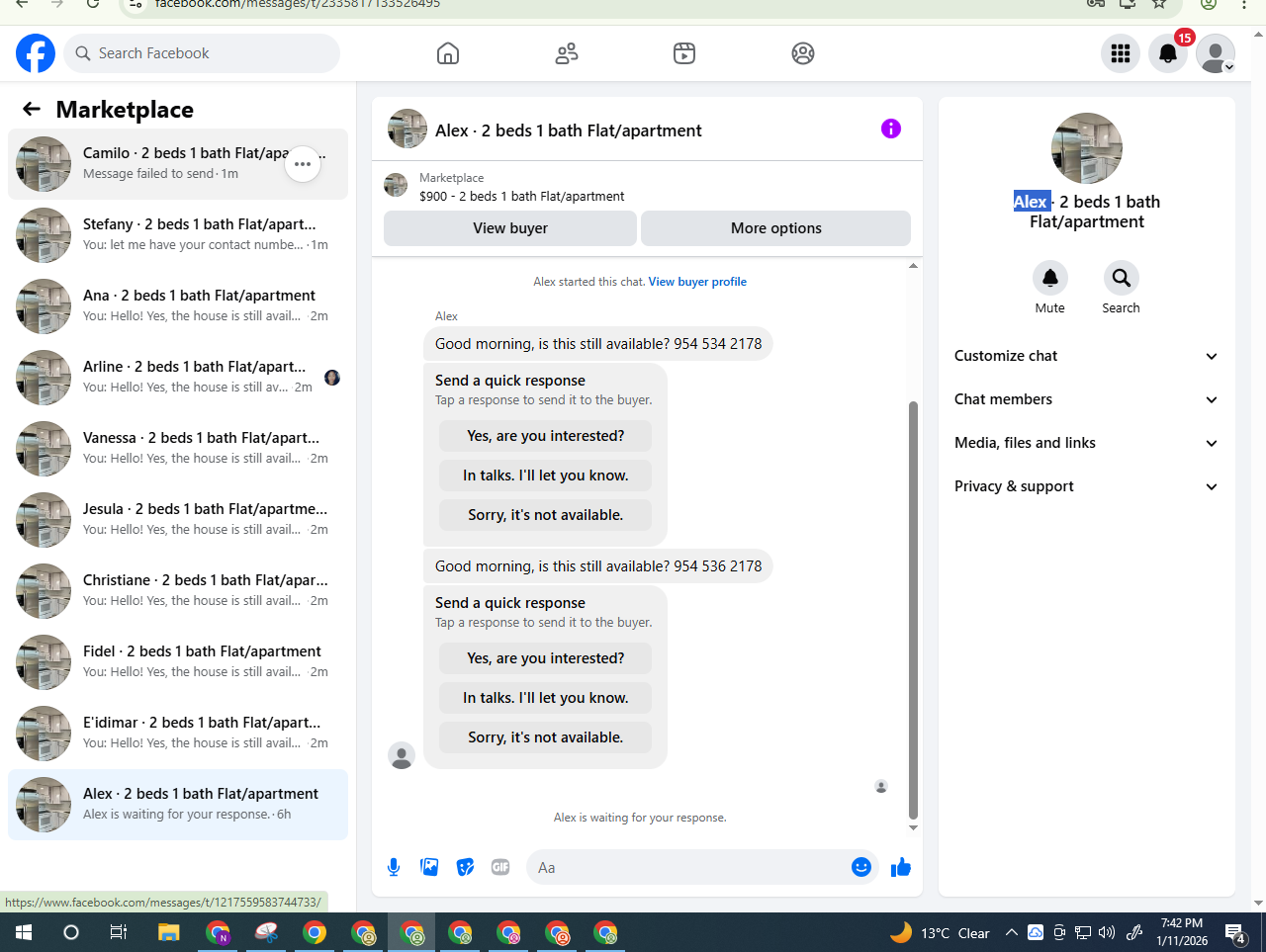Show hidden system tray icons chevron
The height and width of the screenshot is (952, 1266).
coord(1011,932)
